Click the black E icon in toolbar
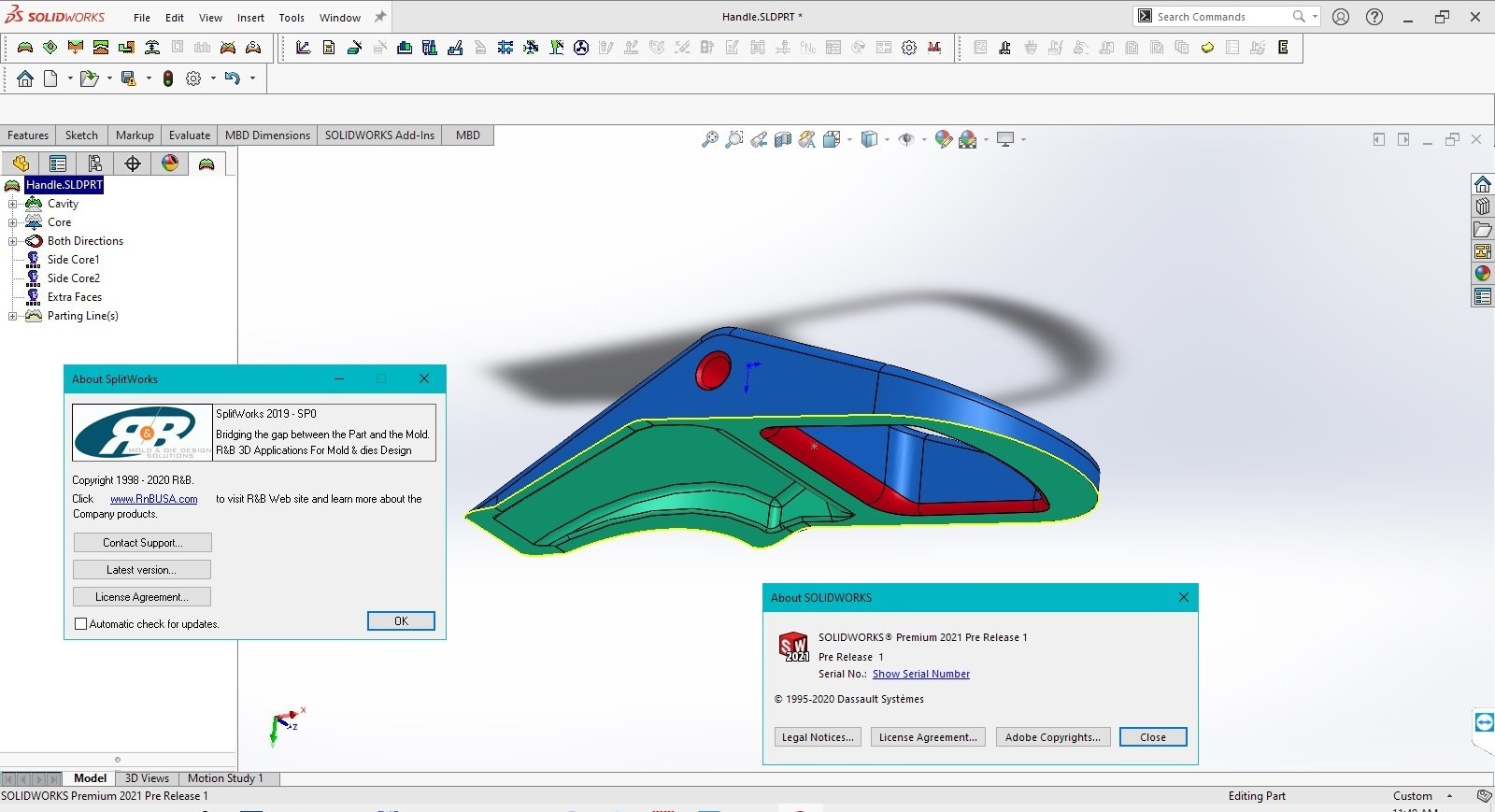Screen dimensions: 1495x812 [1283, 48]
